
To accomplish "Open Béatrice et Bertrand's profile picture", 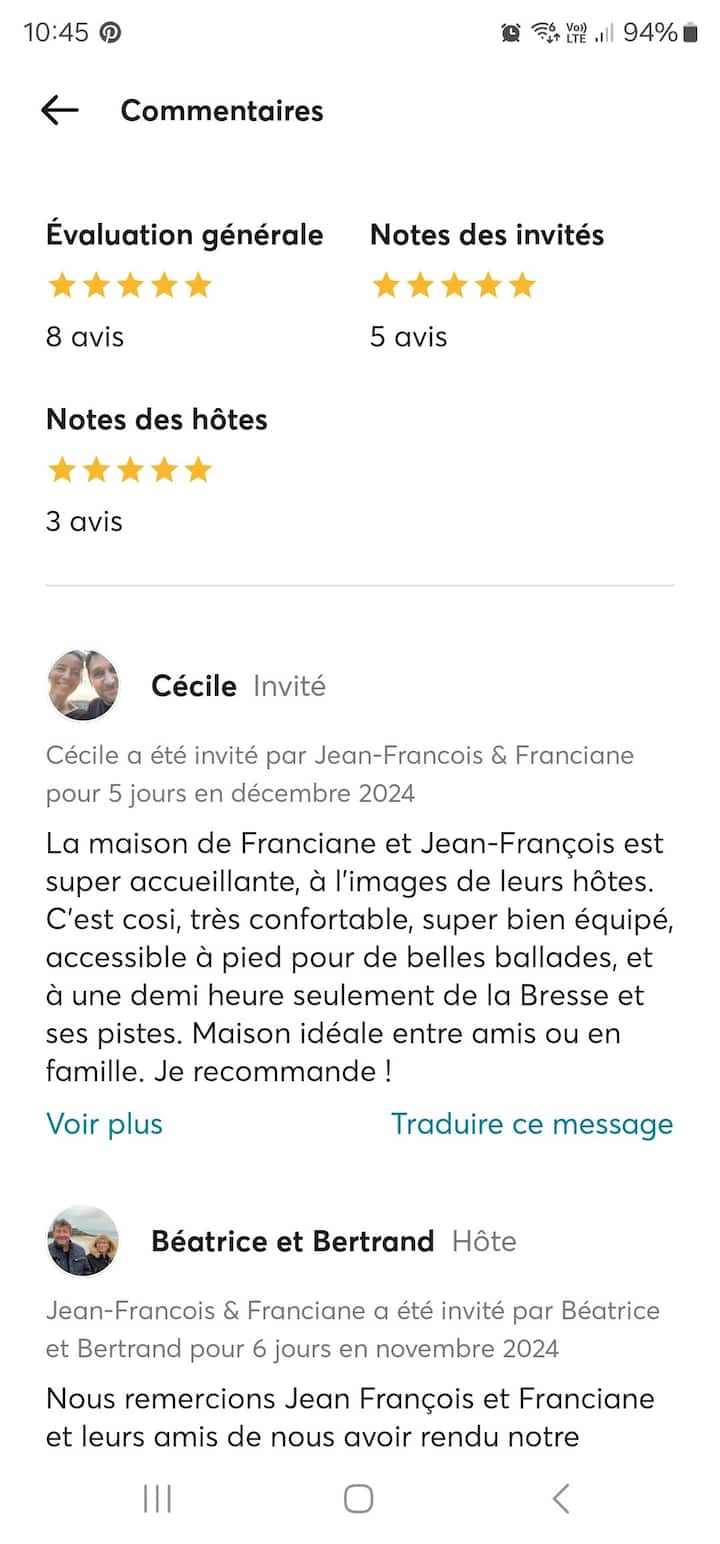I will coord(83,1241).
